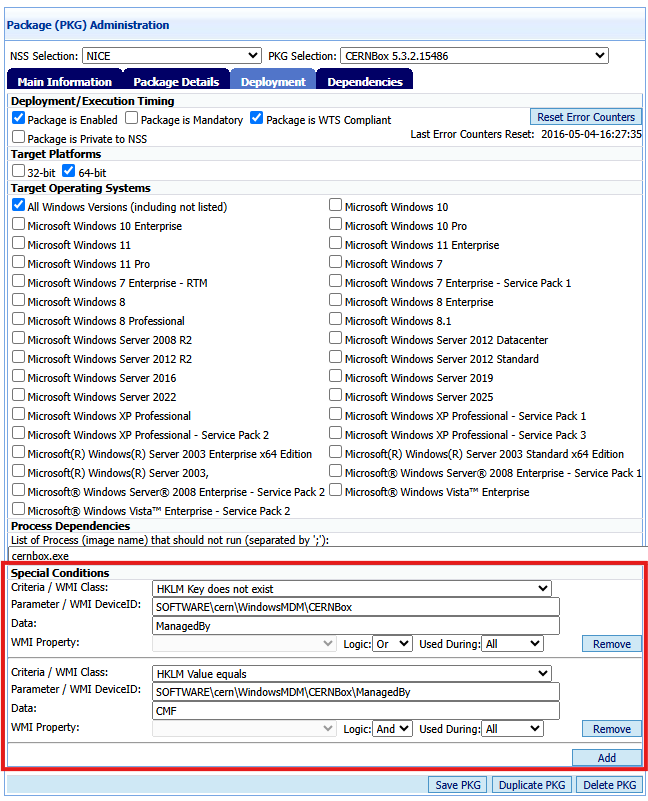This screenshot has height=801, width=648.
Task: Open the Package Details tab
Action: pyautogui.click(x=176, y=82)
